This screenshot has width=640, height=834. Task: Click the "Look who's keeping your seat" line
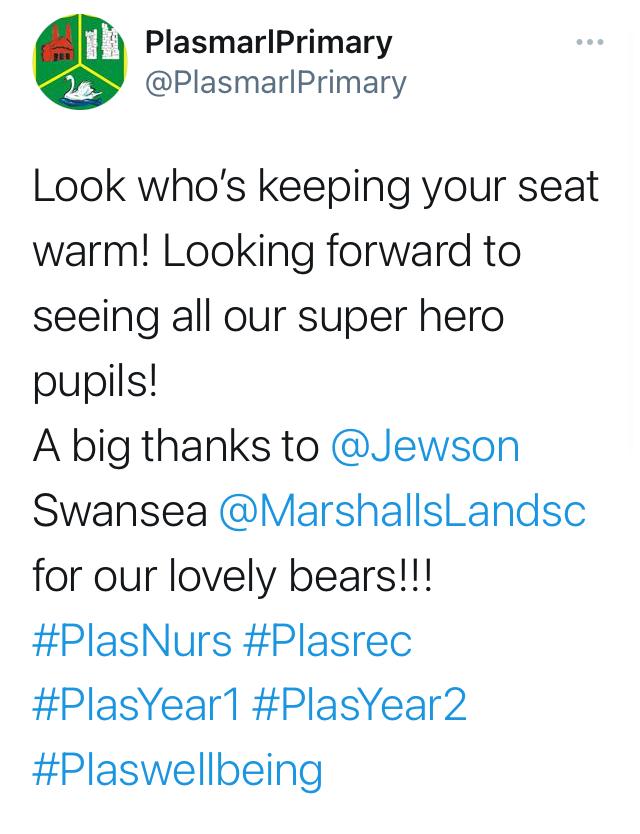(316, 187)
